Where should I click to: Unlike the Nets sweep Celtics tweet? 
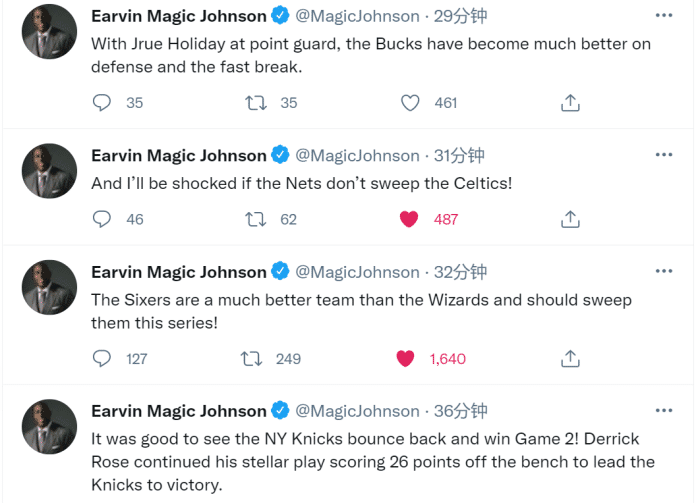[409, 219]
